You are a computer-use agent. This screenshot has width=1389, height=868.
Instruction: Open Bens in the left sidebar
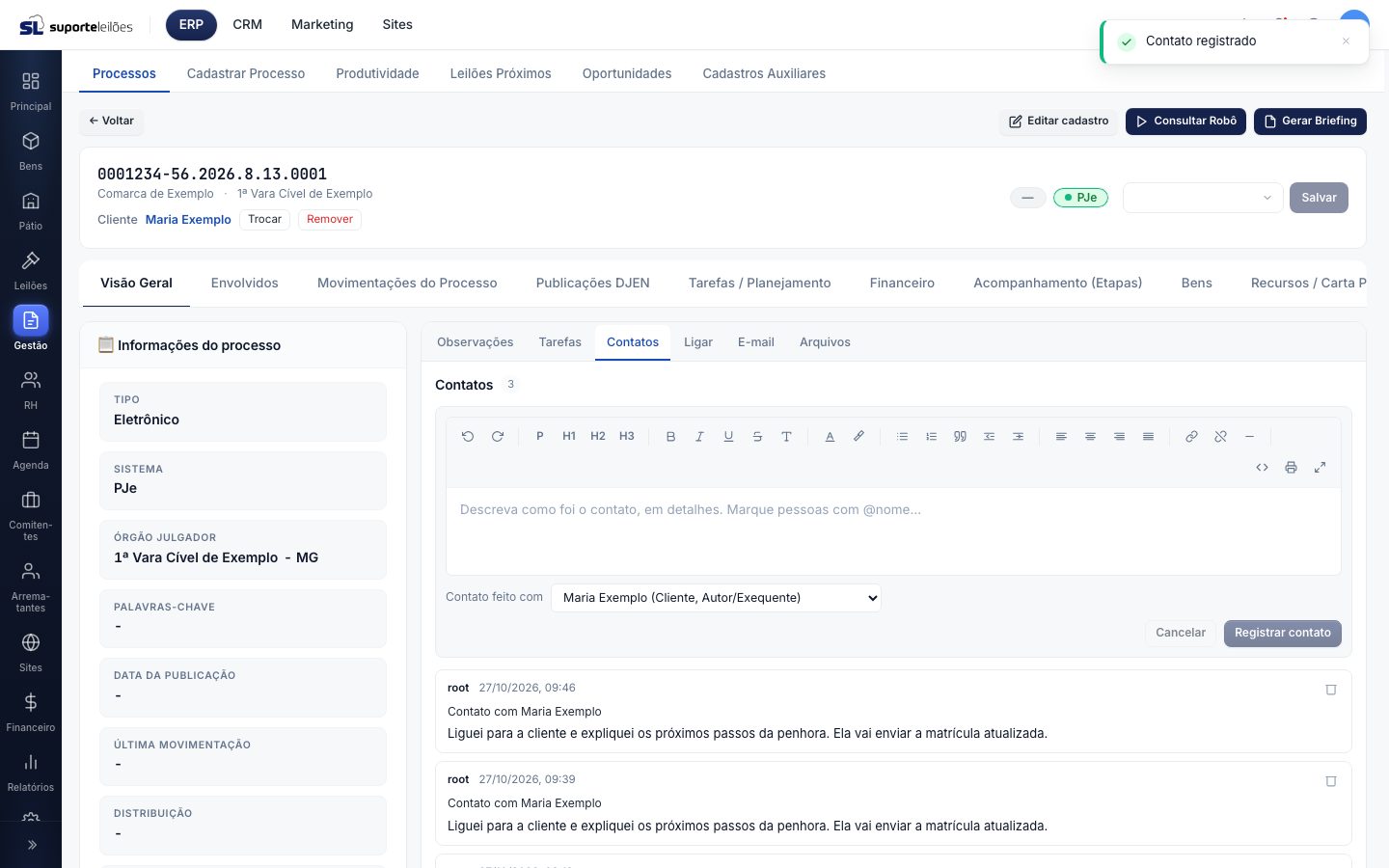tap(31, 151)
